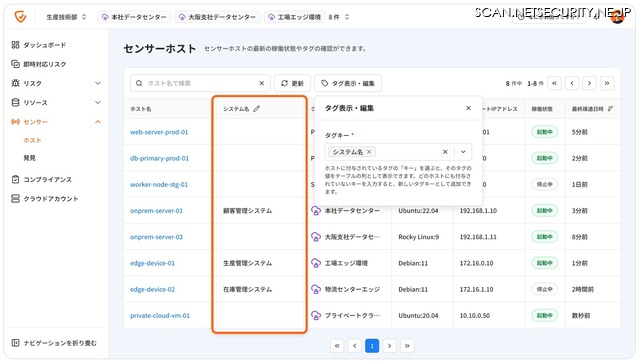
Task: Click the 10.10.0.50 IP address cell
Action: point(475,316)
